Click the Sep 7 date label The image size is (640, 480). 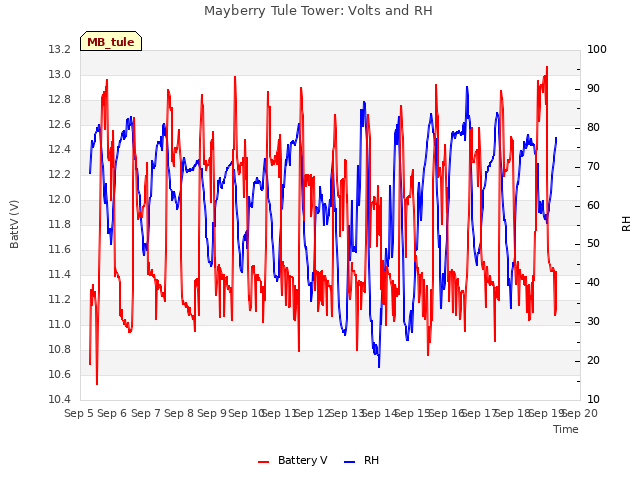[x=146, y=413]
